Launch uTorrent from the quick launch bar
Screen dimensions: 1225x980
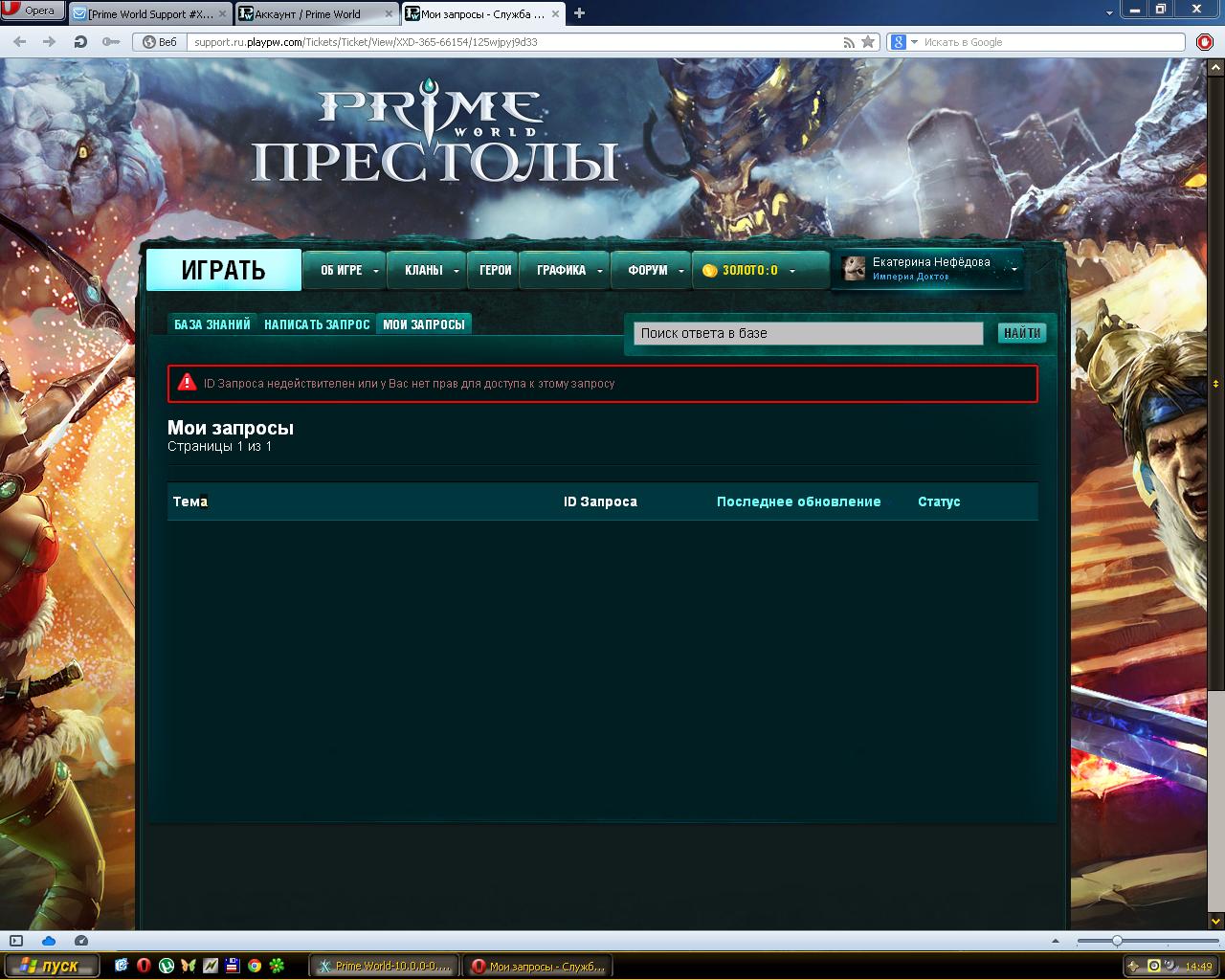pyautogui.click(x=165, y=966)
